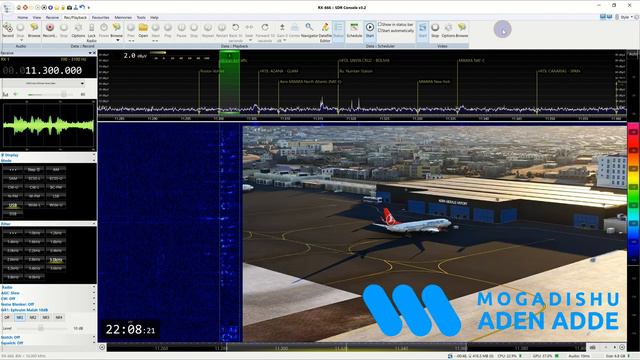Collapse the Filter panel section

pos(94,224)
